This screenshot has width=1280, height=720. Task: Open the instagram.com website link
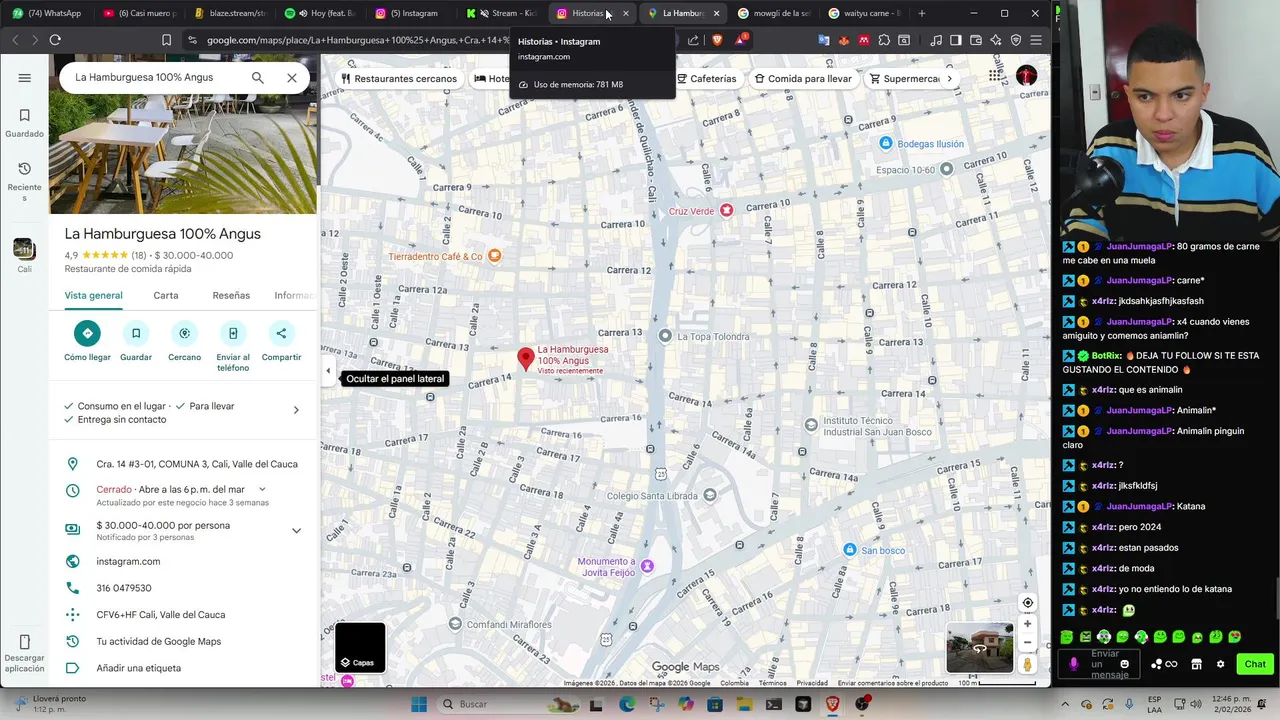tap(128, 561)
